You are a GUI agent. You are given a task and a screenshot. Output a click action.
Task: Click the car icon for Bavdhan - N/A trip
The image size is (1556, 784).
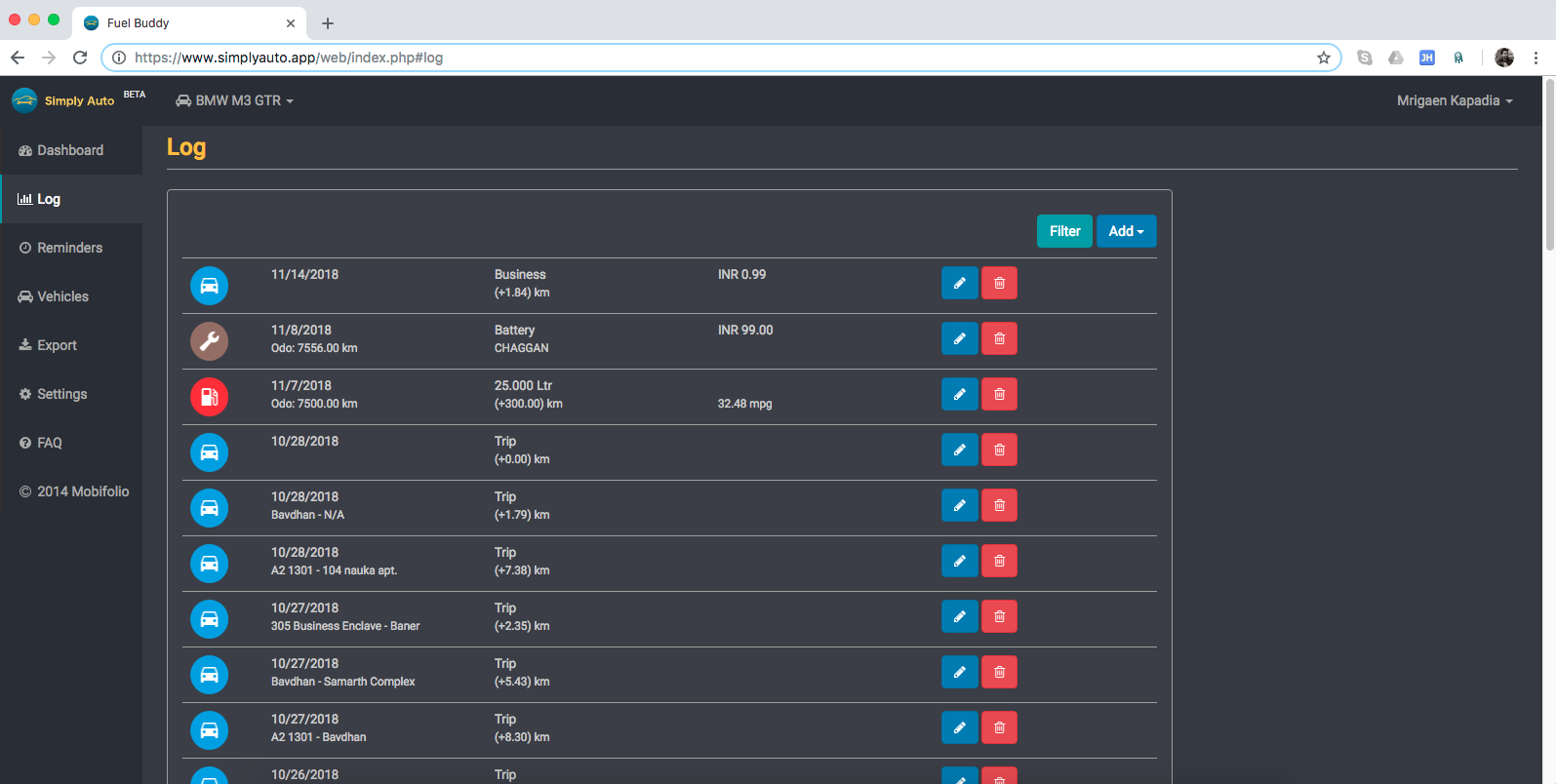pyautogui.click(x=209, y=508)
